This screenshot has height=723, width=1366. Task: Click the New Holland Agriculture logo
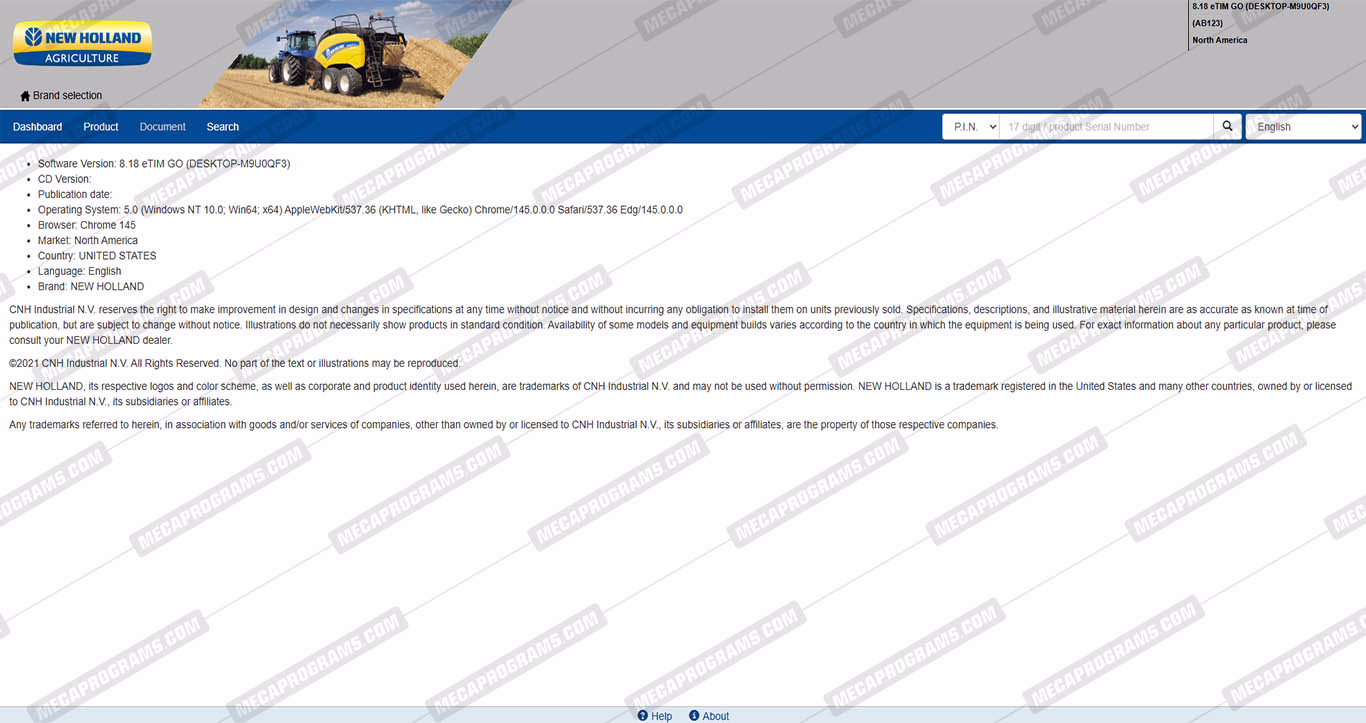[x=82, y=44]
